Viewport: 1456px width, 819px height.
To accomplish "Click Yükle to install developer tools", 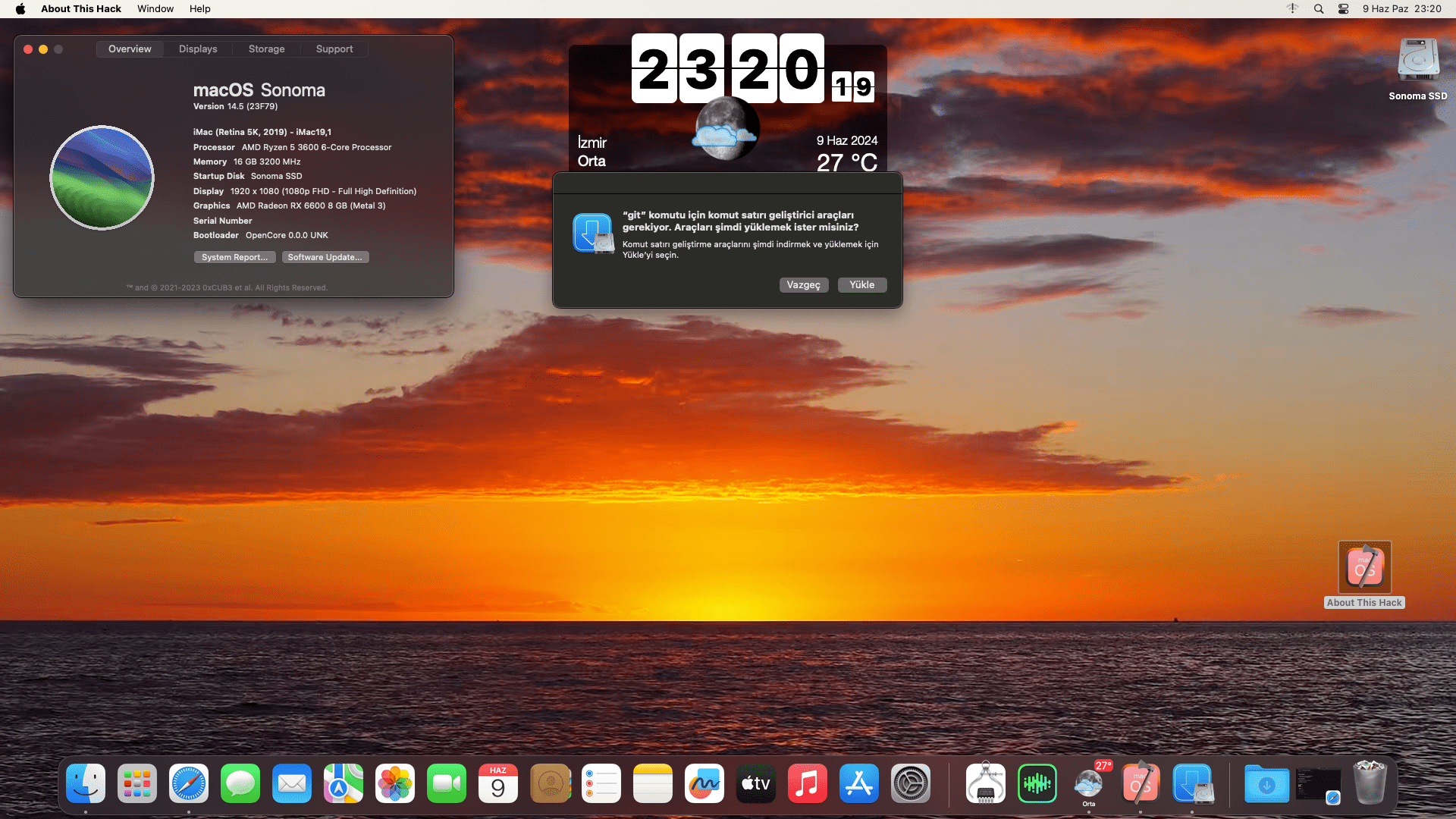I will click(x=862, y=285).
